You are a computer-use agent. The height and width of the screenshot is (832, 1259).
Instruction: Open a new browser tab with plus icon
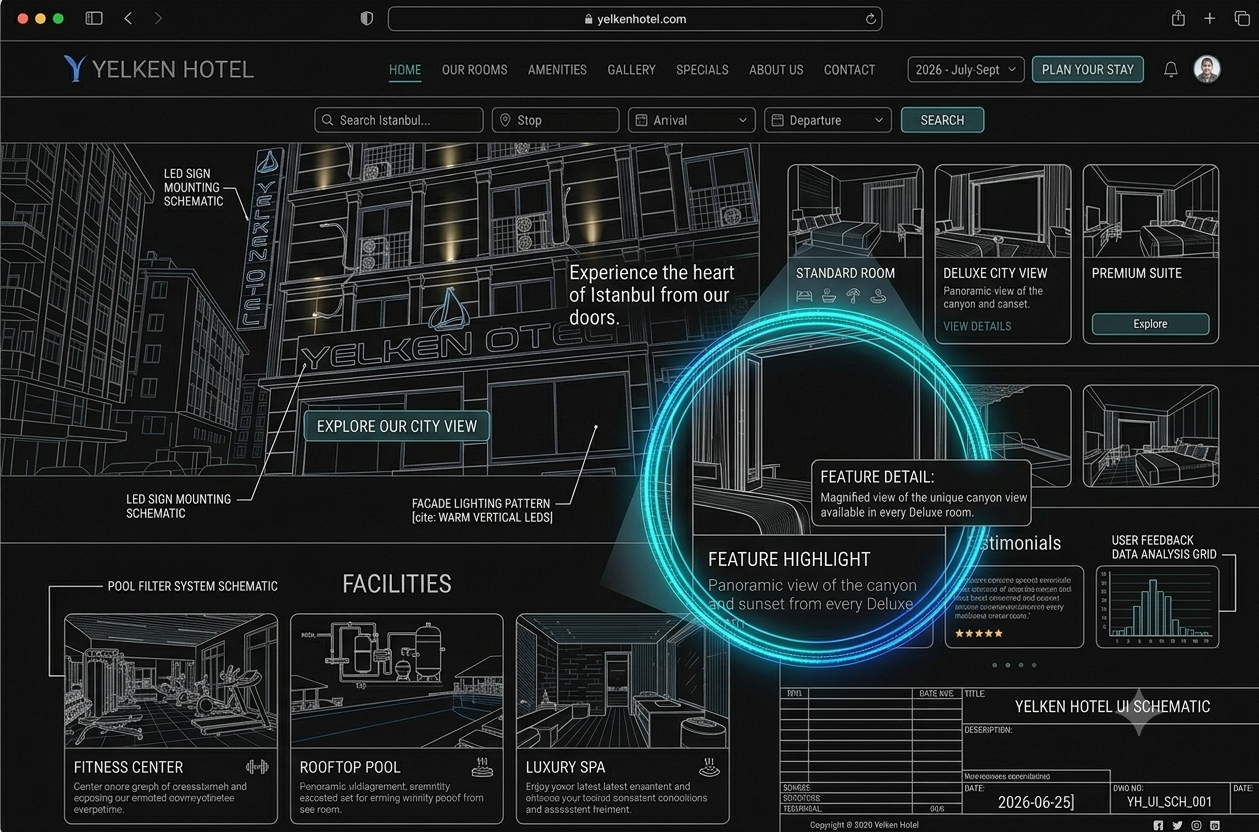[1210, 18]
